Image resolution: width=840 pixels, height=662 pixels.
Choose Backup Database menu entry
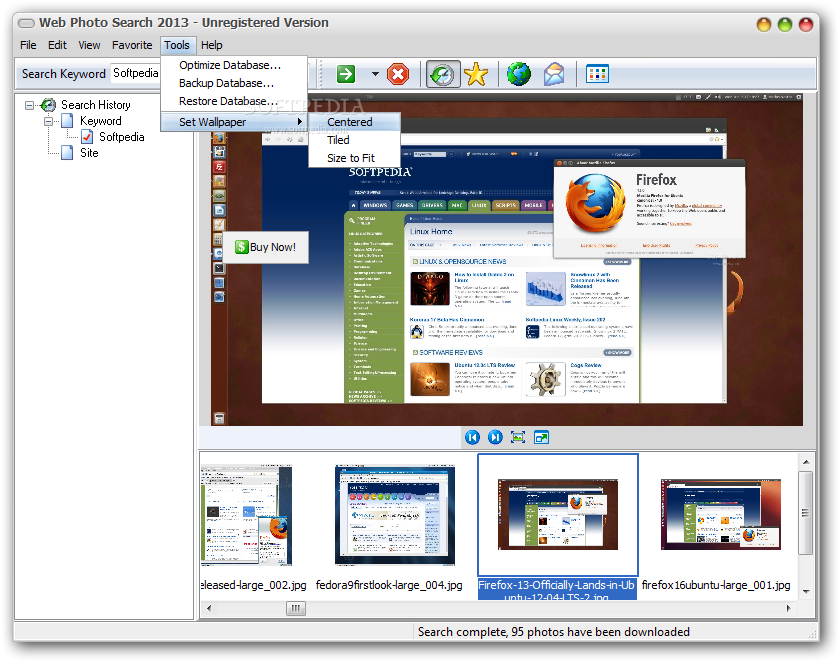coord(234,83)
